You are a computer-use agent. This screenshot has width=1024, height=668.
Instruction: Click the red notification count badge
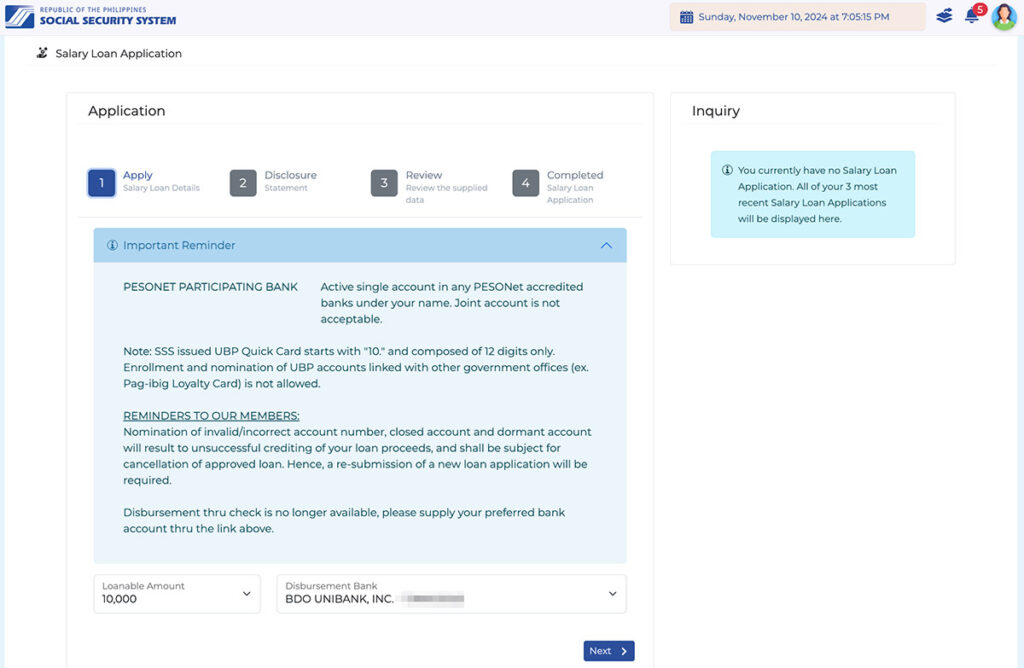click(x=980, y=9)
